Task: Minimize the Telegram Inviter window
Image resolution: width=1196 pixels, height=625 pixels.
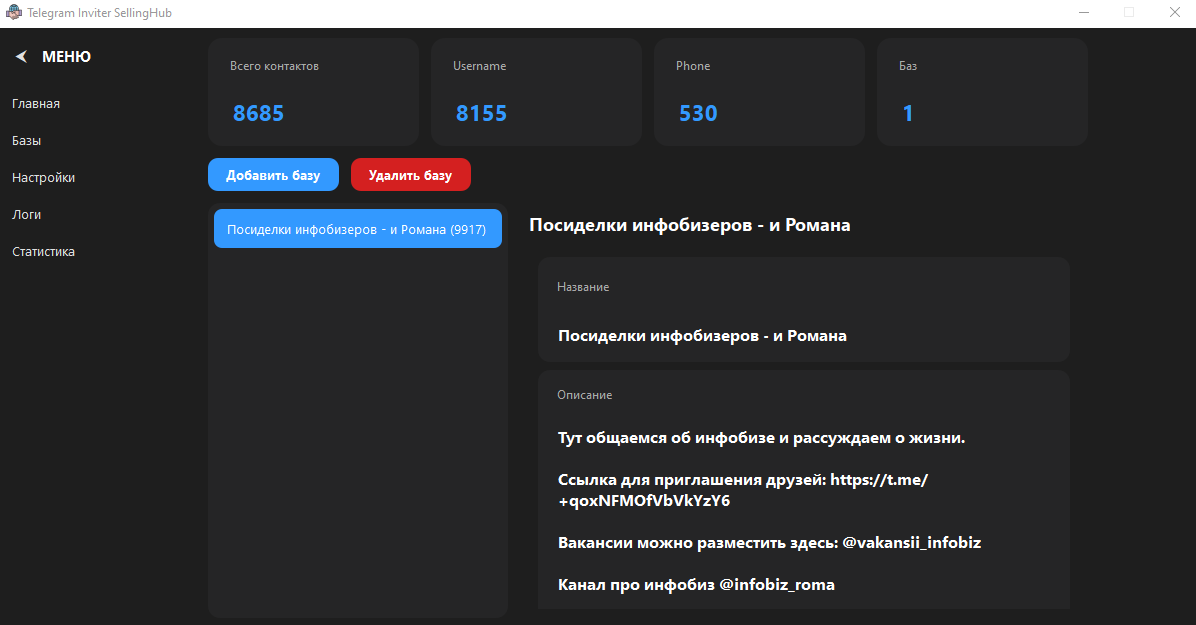Action: point(1084,13)
